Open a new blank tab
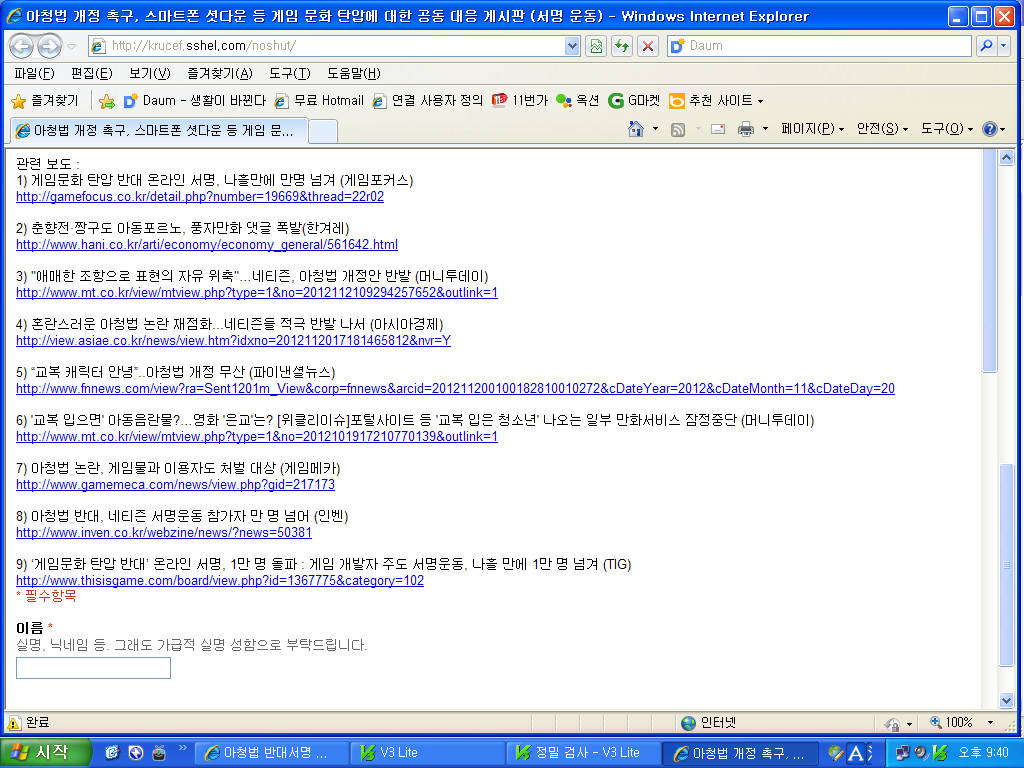Screen dimensions: 1024x768 coord(323,131)
